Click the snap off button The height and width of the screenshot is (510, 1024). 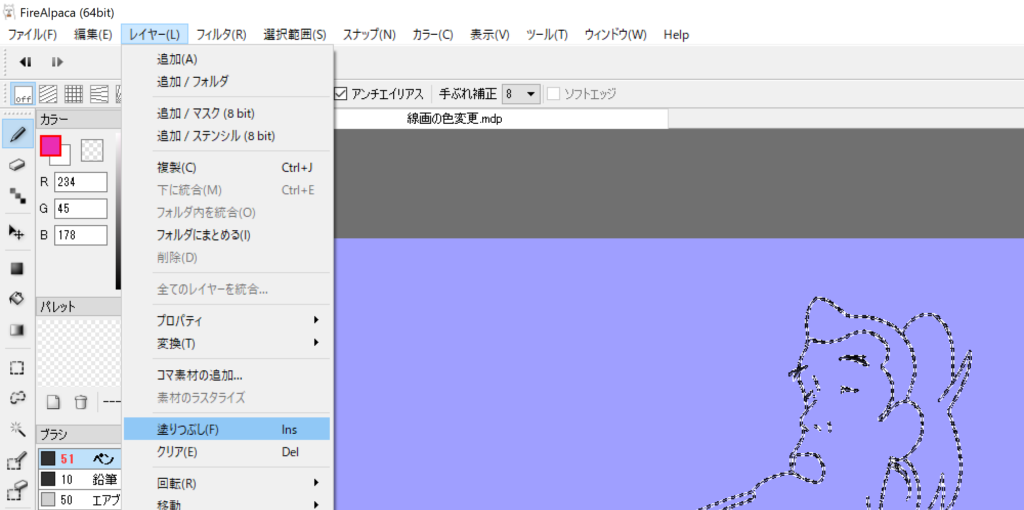[x=23, y=94]
